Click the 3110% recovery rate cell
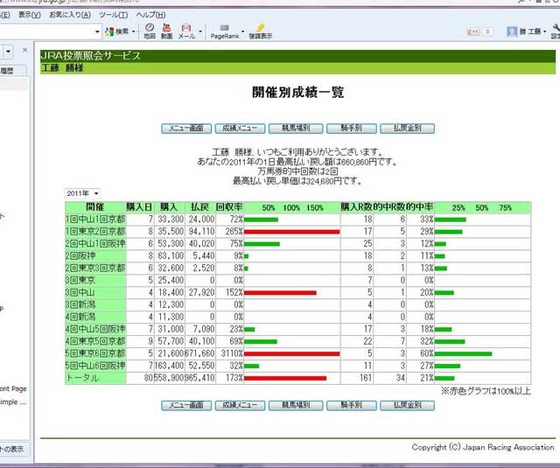The width and height of the screenshot is (560, 468). (229, 353)
